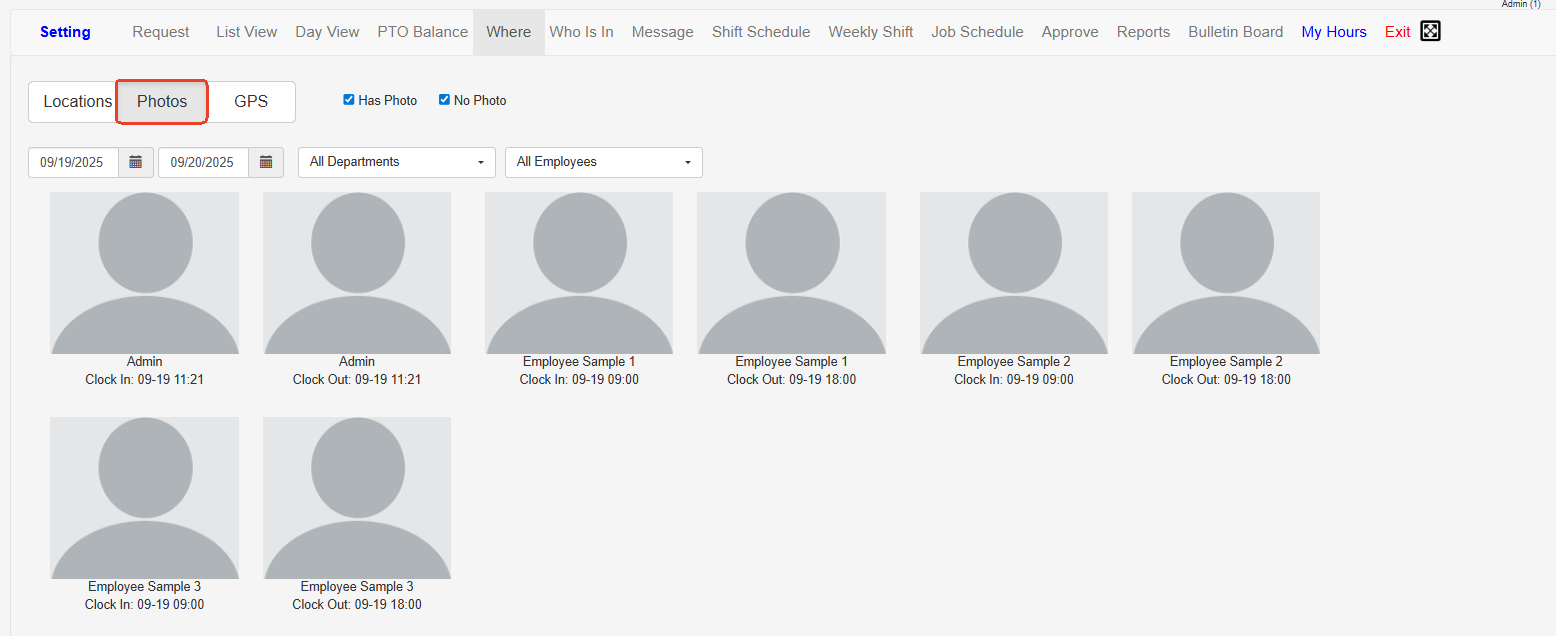The width and height of the screenshot is (1556, 636).
Task: Open the start date calendar picker icon
Action: tap(136, 162)
